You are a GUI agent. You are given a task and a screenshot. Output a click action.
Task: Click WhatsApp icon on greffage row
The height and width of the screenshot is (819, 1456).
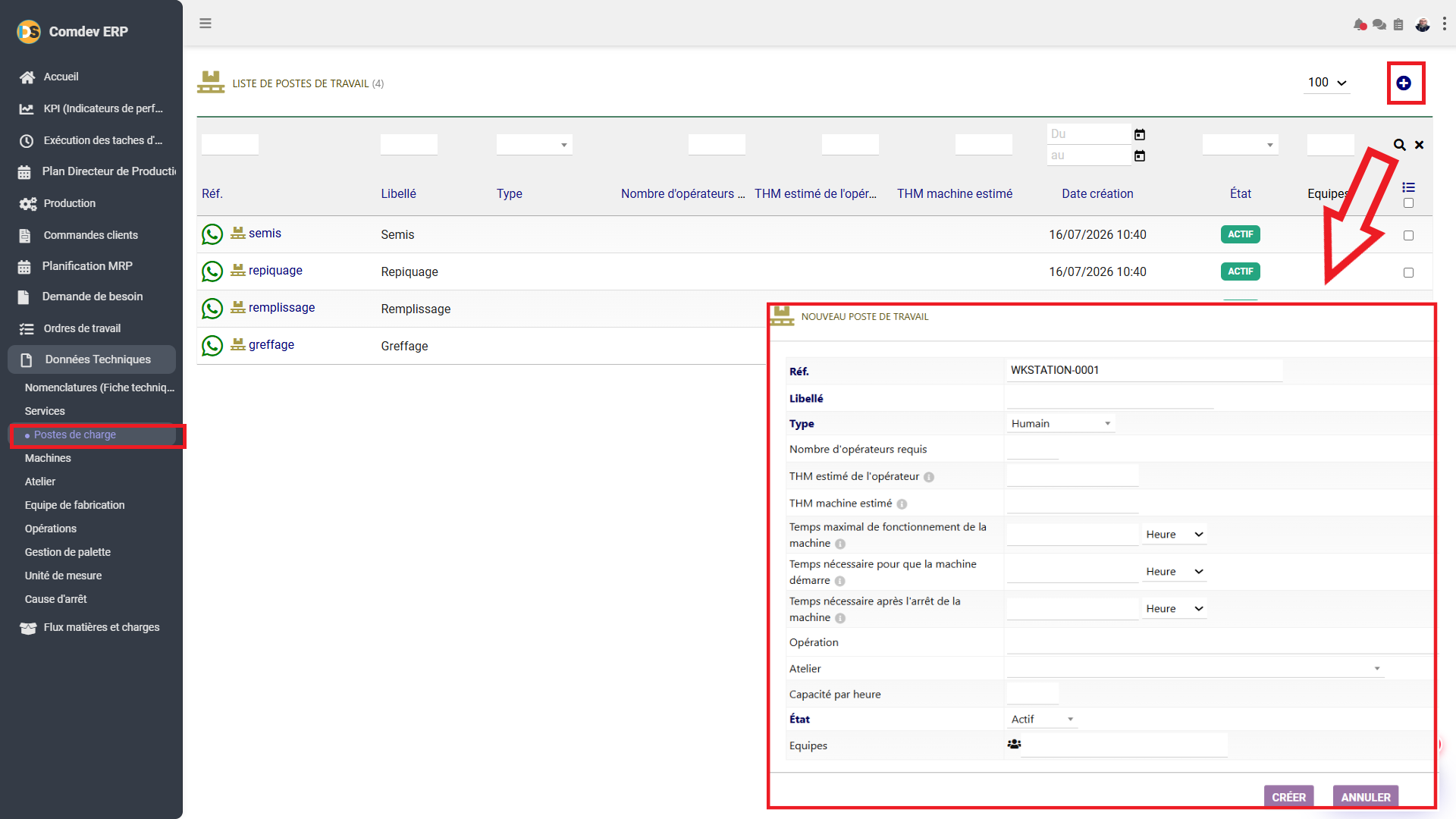(x=212, y=346)
